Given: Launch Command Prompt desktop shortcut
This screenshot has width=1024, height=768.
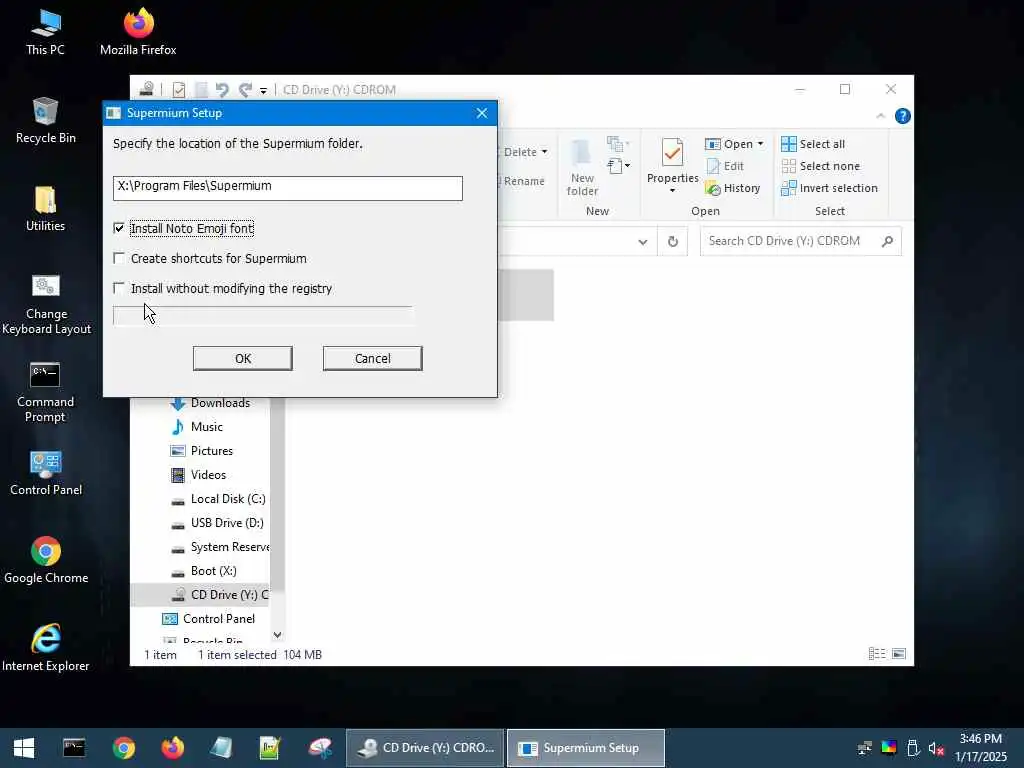Looking at the screenshot, I should (45, 392).
